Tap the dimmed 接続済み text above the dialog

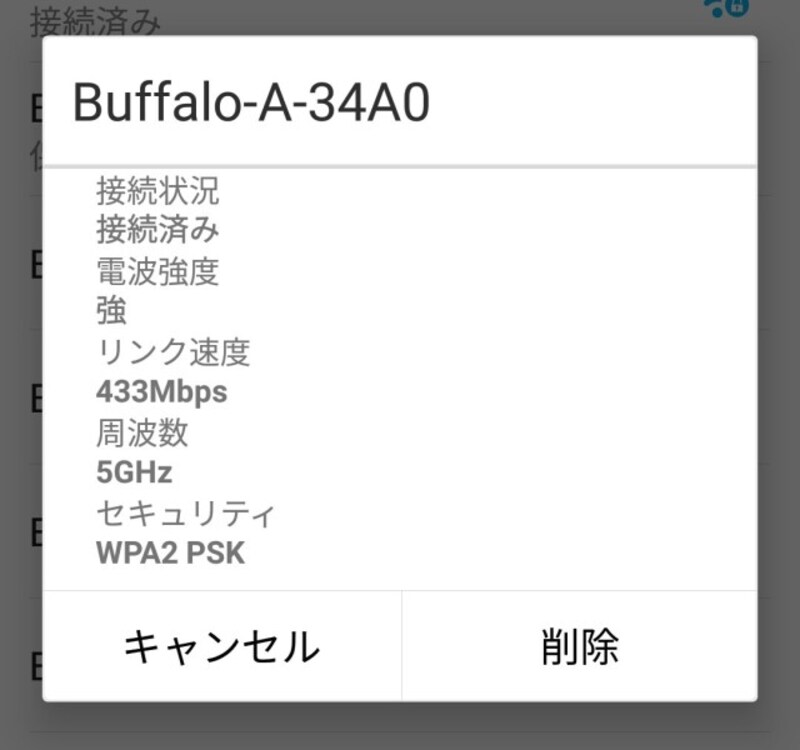pyautogui.click(x=95, y=22)
